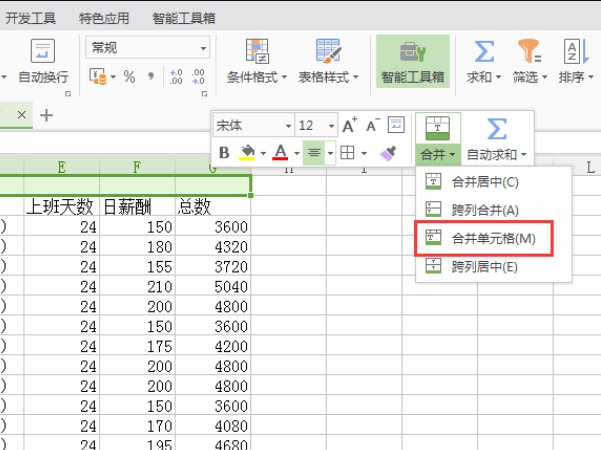Select cell with value 5040
Viewport: 601px width, 450px height.
pos(213,286)
